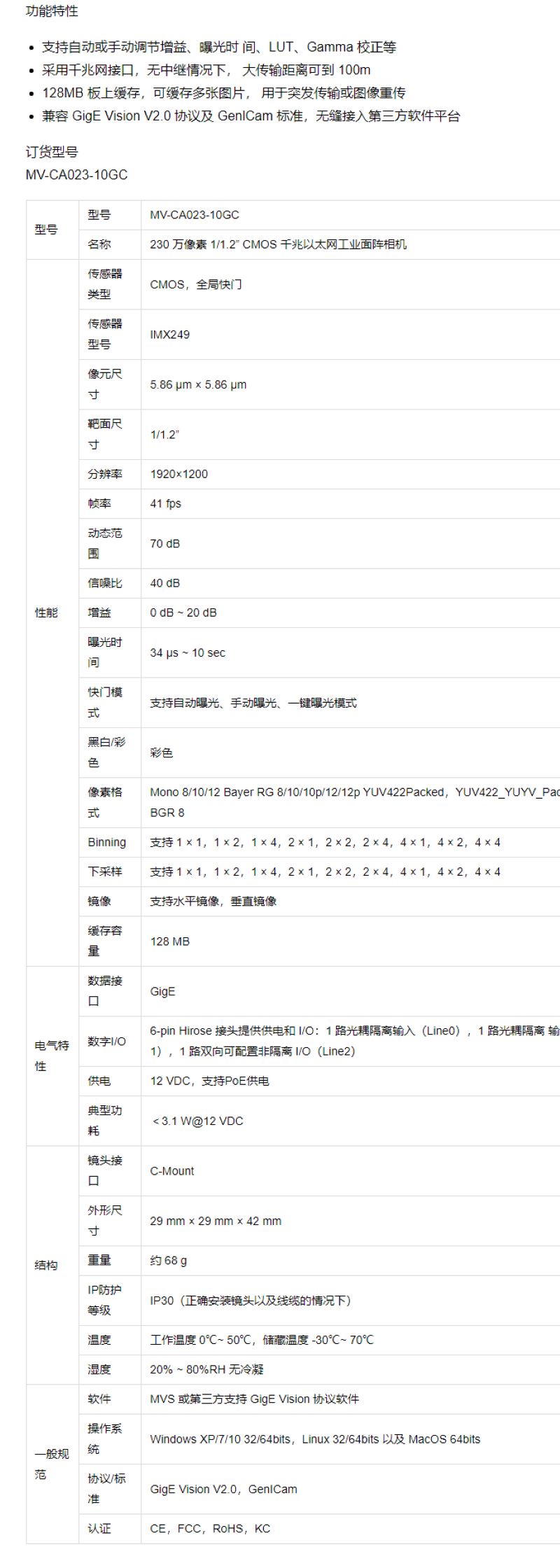Screen dimensions: 560x1568
Task: Click the bullet mentioning 128MB 板上缓存
Action: coord(224,93)
